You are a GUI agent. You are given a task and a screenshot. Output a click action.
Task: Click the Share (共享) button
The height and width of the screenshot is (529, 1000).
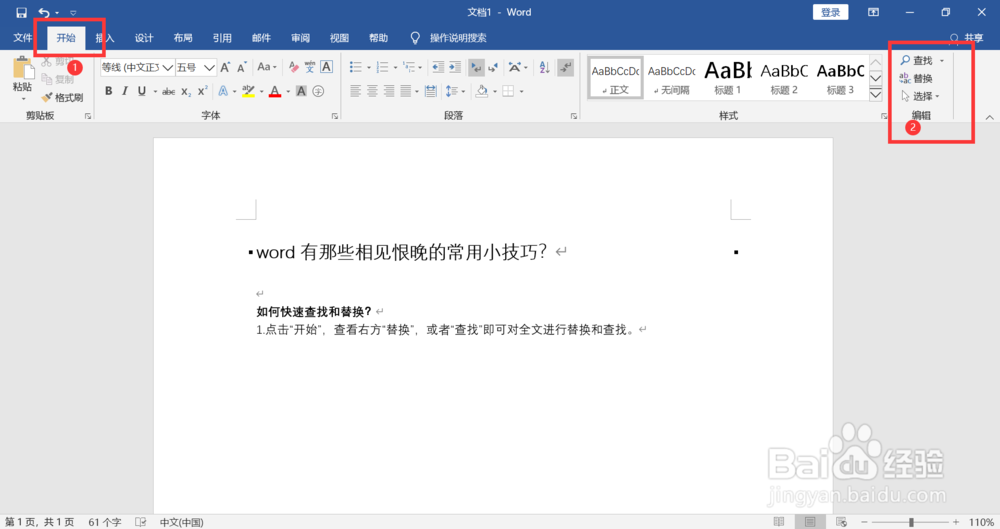[x=967, y=38]
